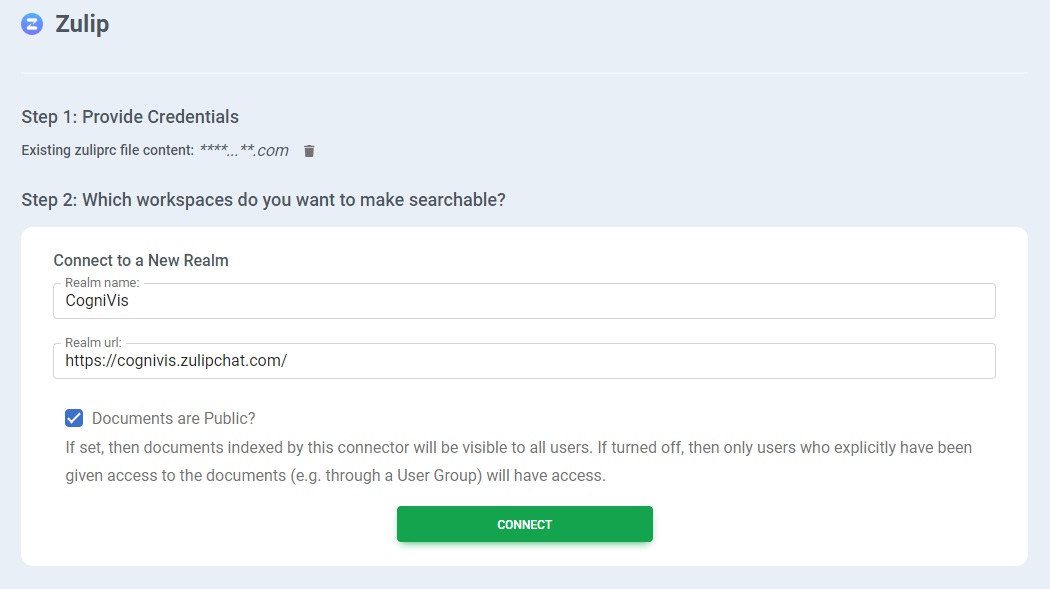Click the "Connect to a New Realm" heading
The height and width of the screenshot is (589, 1050).
click(141, 261)
